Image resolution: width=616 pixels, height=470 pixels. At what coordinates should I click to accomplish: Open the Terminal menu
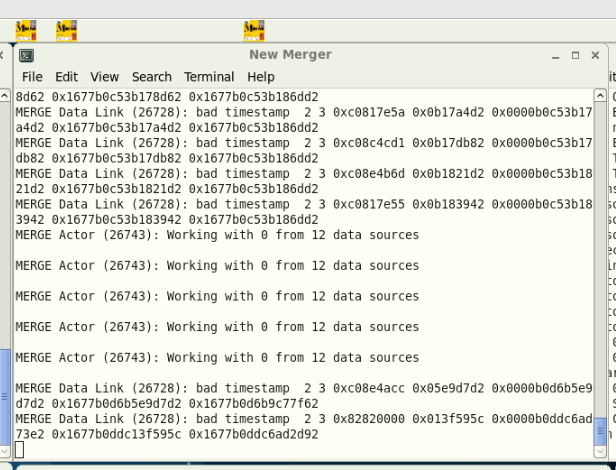209,77
